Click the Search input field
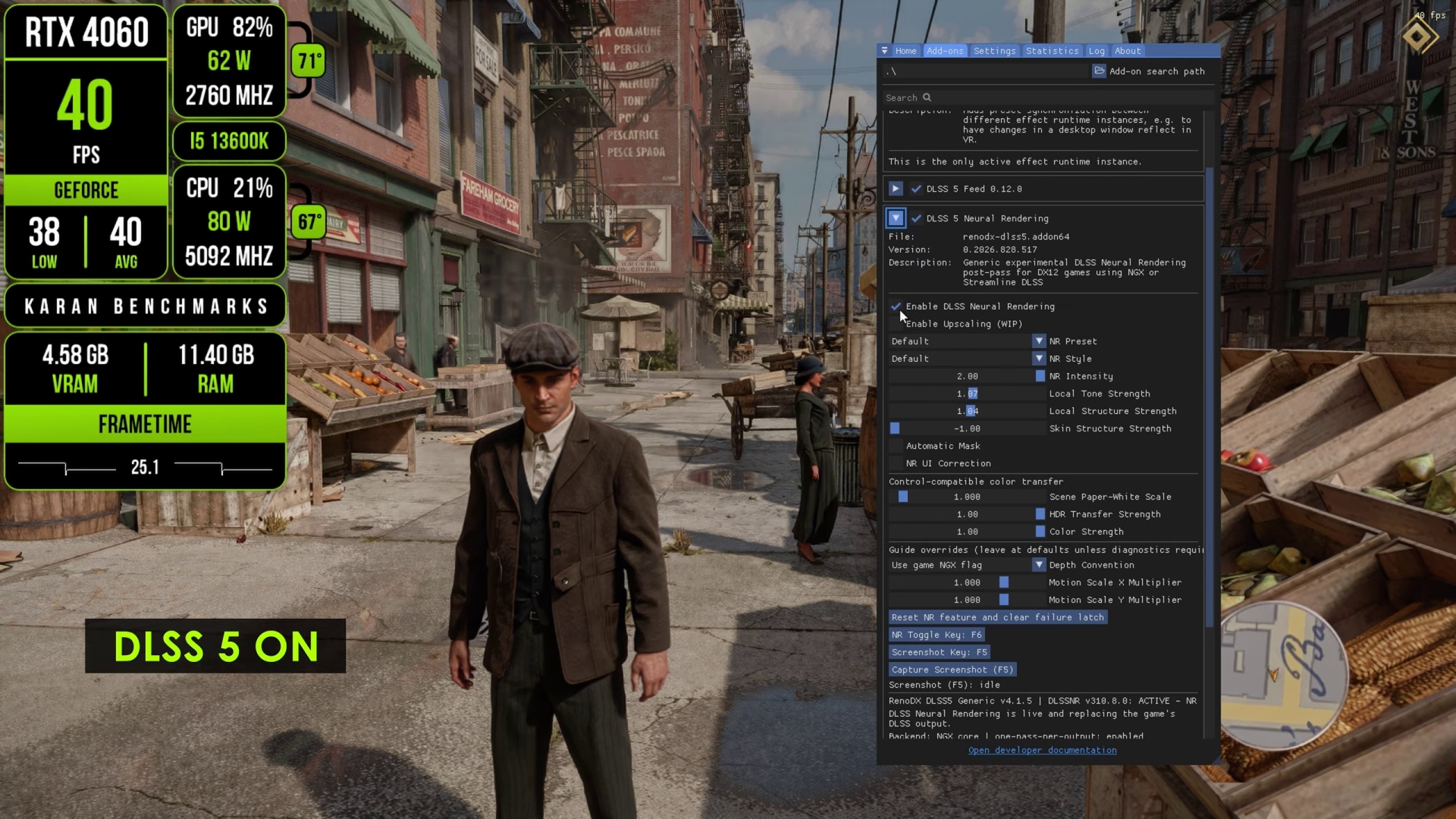The height and width of the screenshot is (819, 1456). coord(1046,98)
